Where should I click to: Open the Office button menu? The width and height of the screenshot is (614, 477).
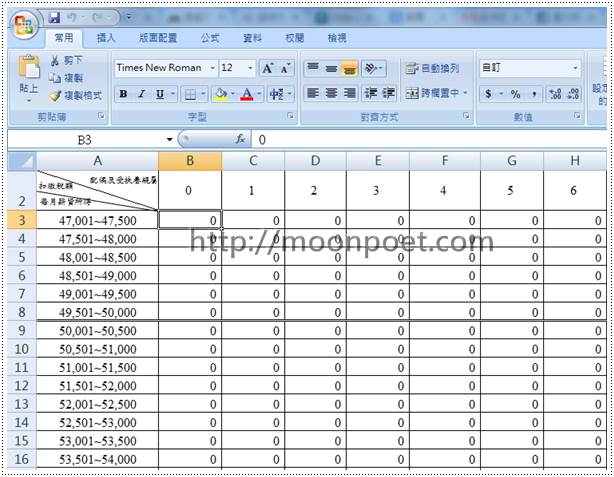[24, 25]
